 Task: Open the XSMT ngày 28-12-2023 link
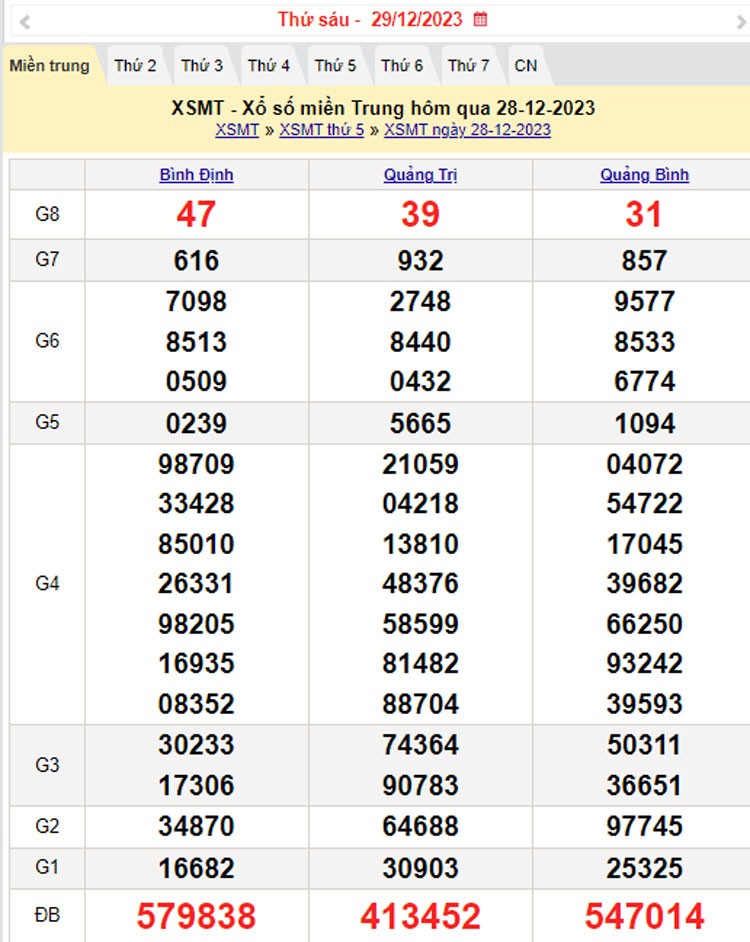pos(467,130)
